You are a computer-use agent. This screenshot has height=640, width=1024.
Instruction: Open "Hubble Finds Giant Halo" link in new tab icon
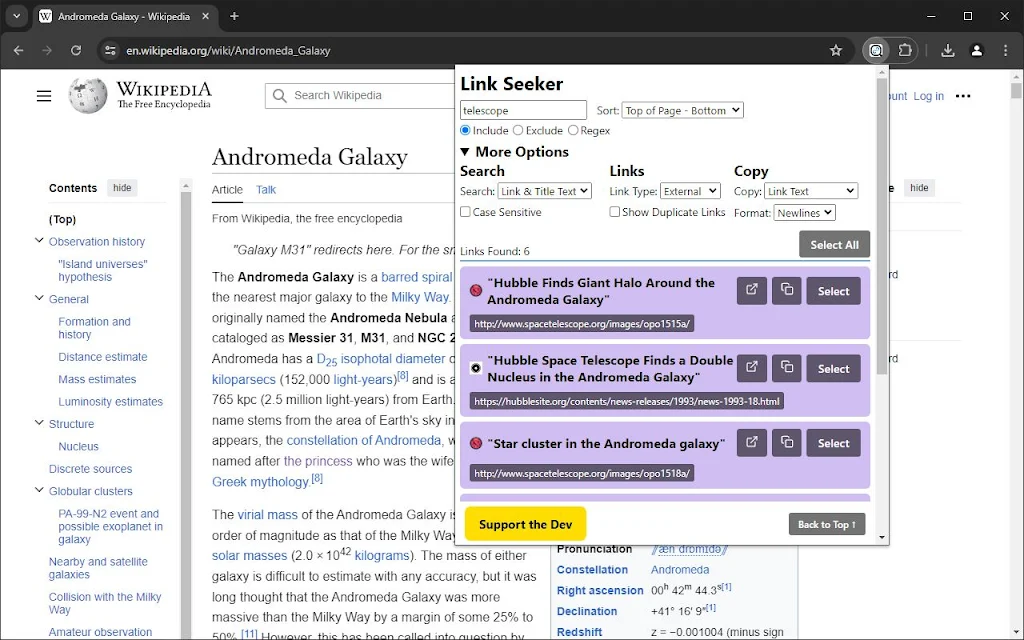click(752, 291)
